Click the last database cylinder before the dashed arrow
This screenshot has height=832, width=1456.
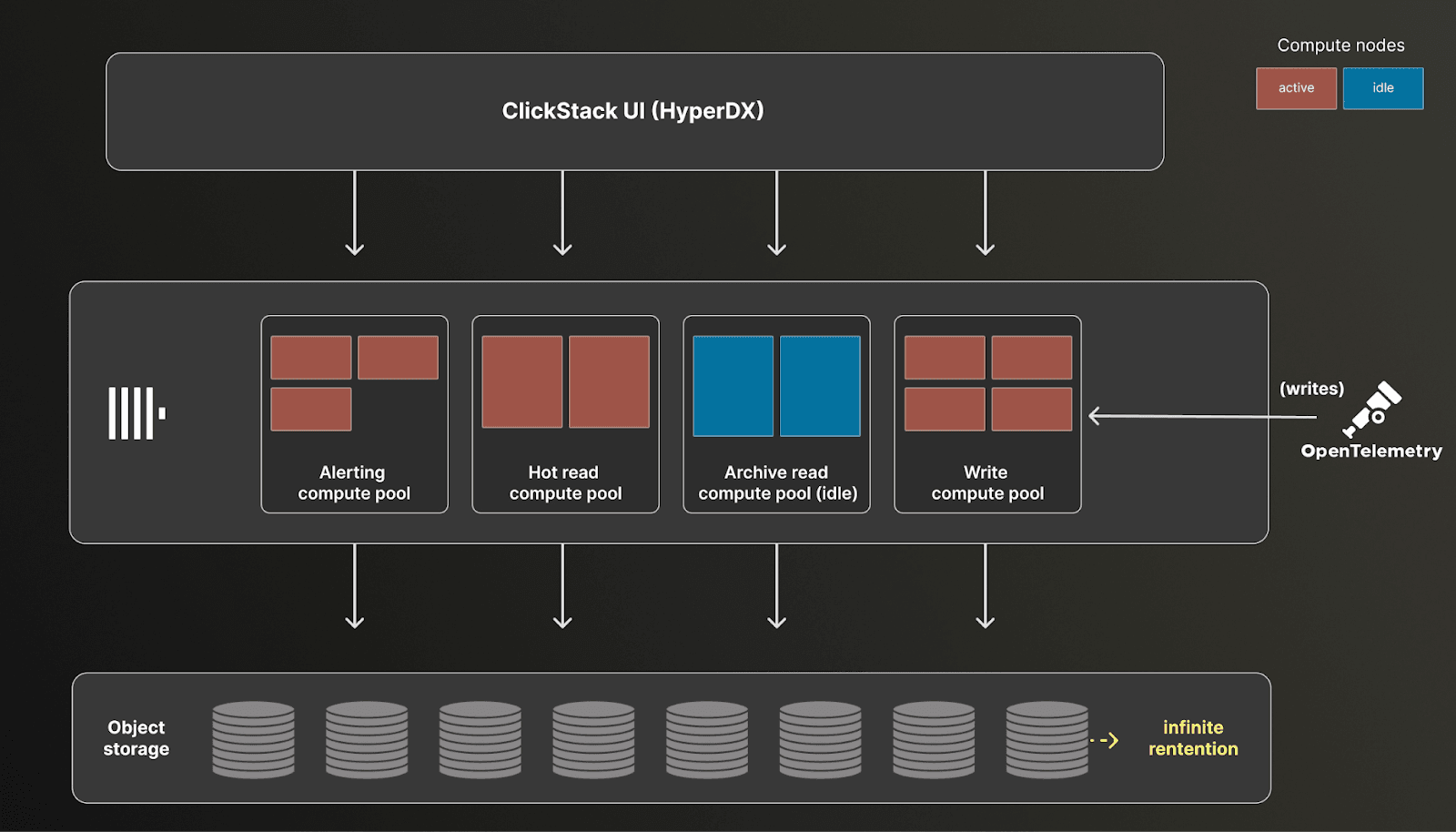[1046, 737]
